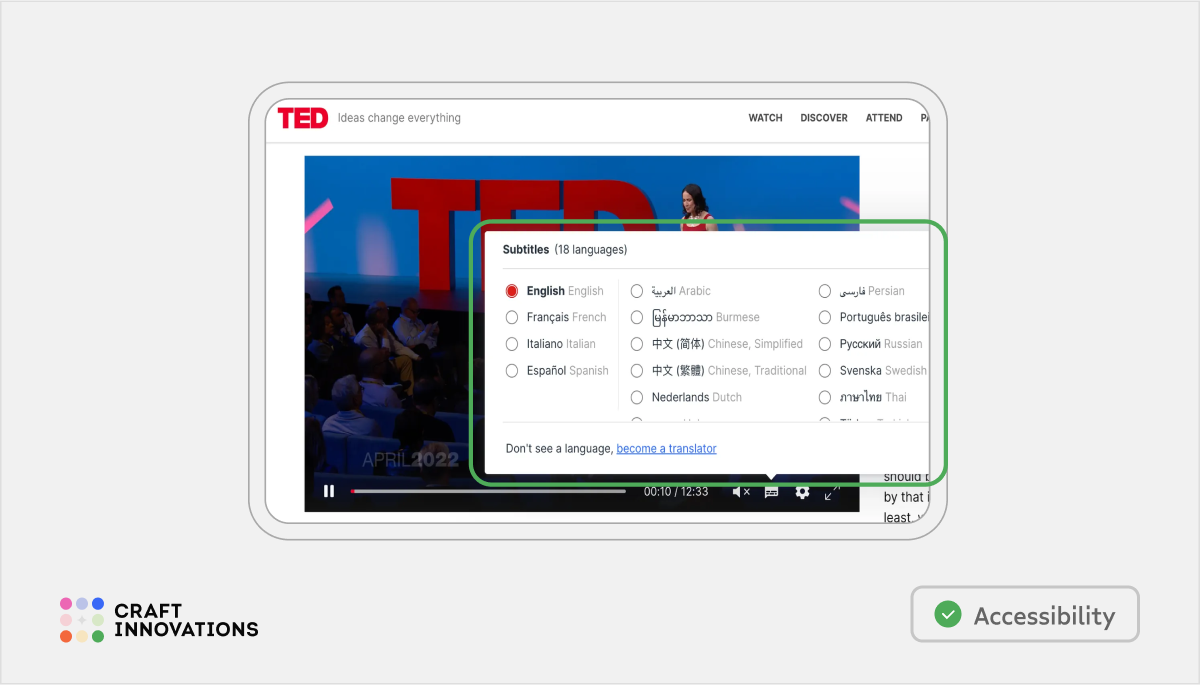Open the DISCOVER menu
The image size is (1200, 685).
click(x=823, y=118)
